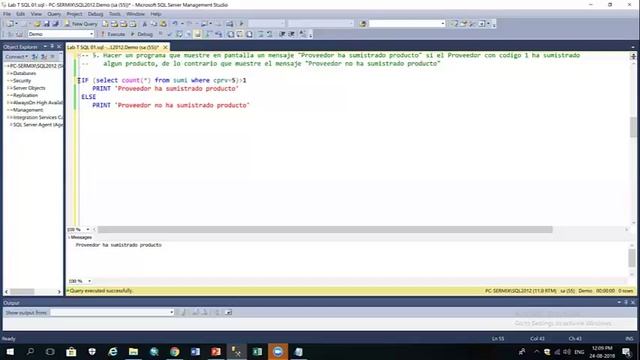Toggle Include Actual Execution Plan
640x360 pixels.
(x=209, y=34)
